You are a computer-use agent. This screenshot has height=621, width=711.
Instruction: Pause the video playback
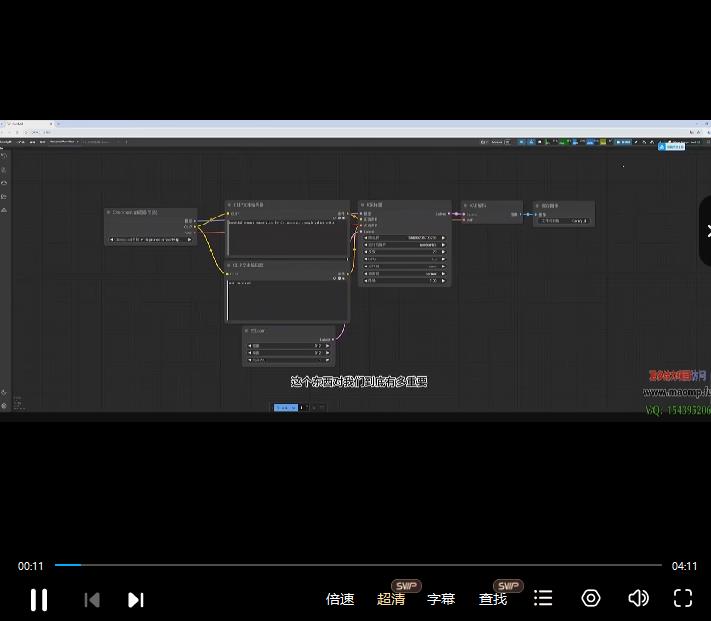pos(39,599)
